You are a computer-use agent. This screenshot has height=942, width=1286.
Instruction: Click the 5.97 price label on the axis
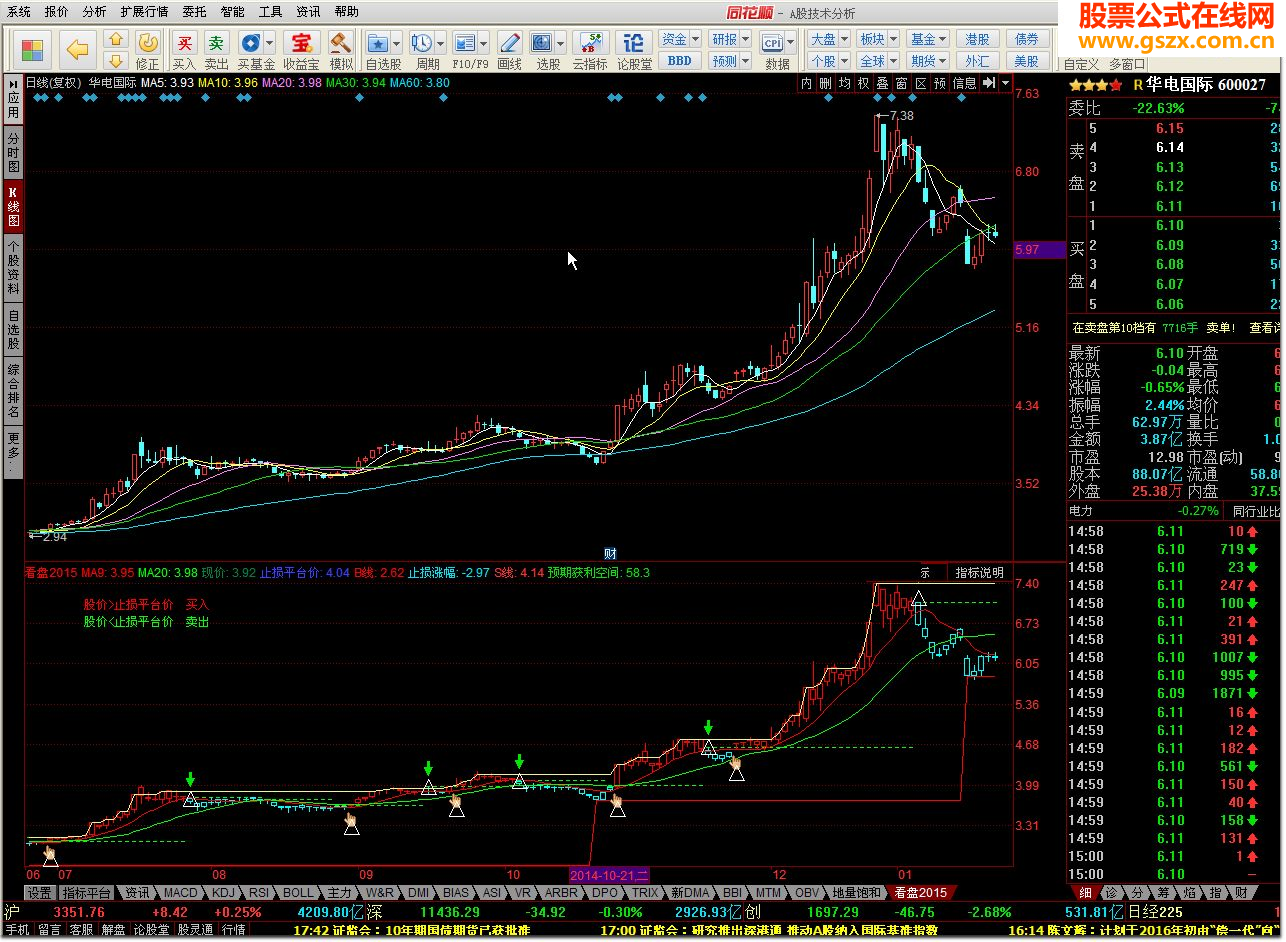point(1037,249)
